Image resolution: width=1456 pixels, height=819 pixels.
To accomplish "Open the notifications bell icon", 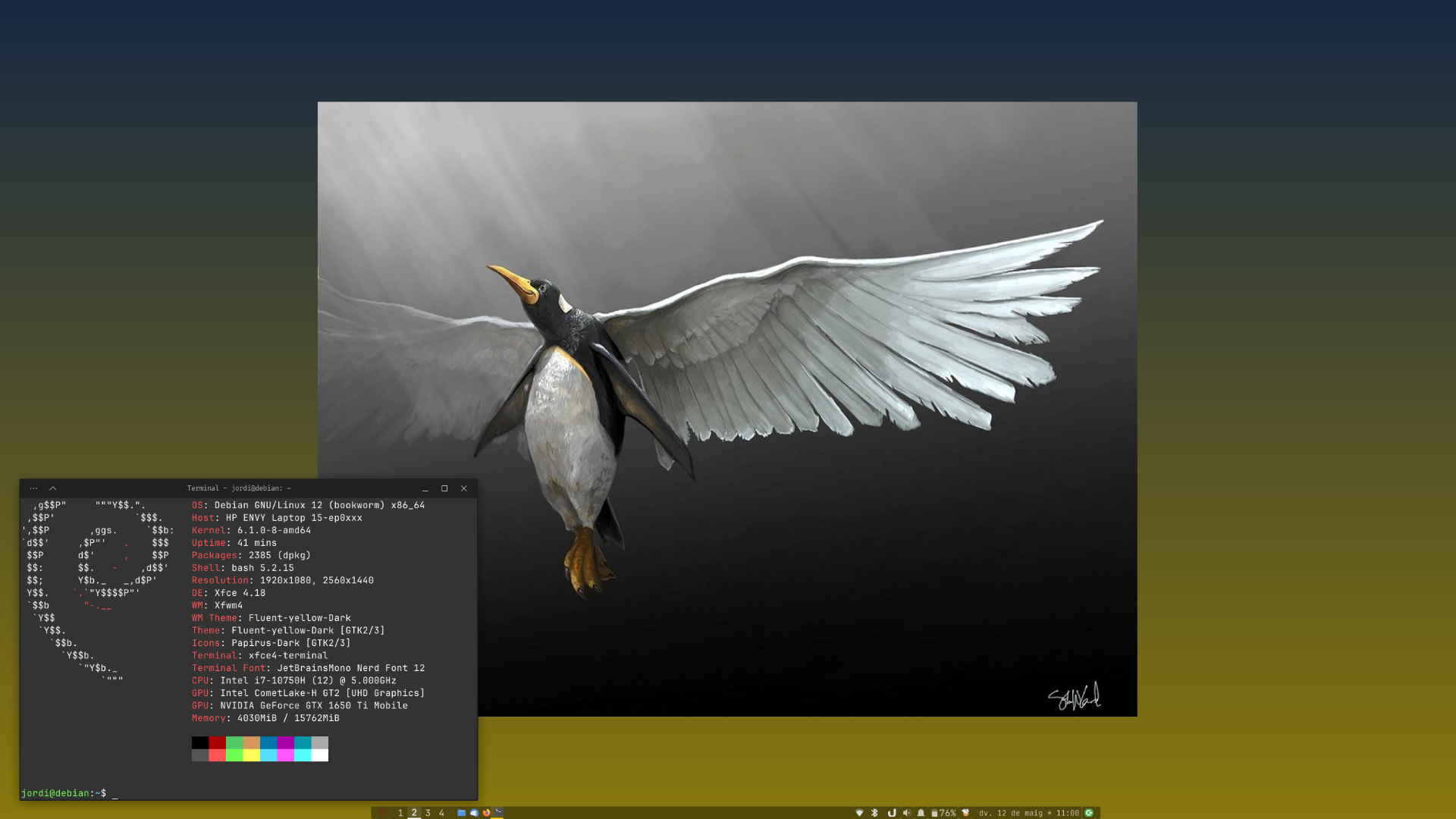I will pyautogui.click(x=921, y=812).
